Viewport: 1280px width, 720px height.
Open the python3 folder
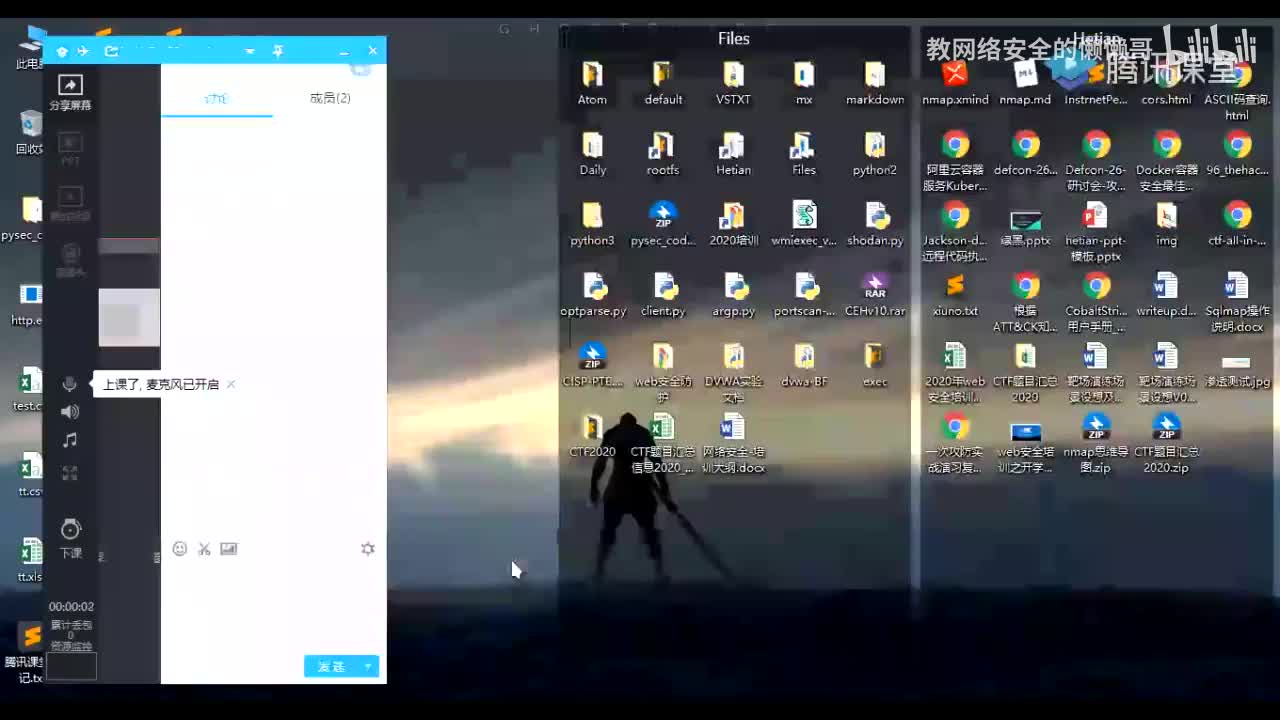[592, 225]
